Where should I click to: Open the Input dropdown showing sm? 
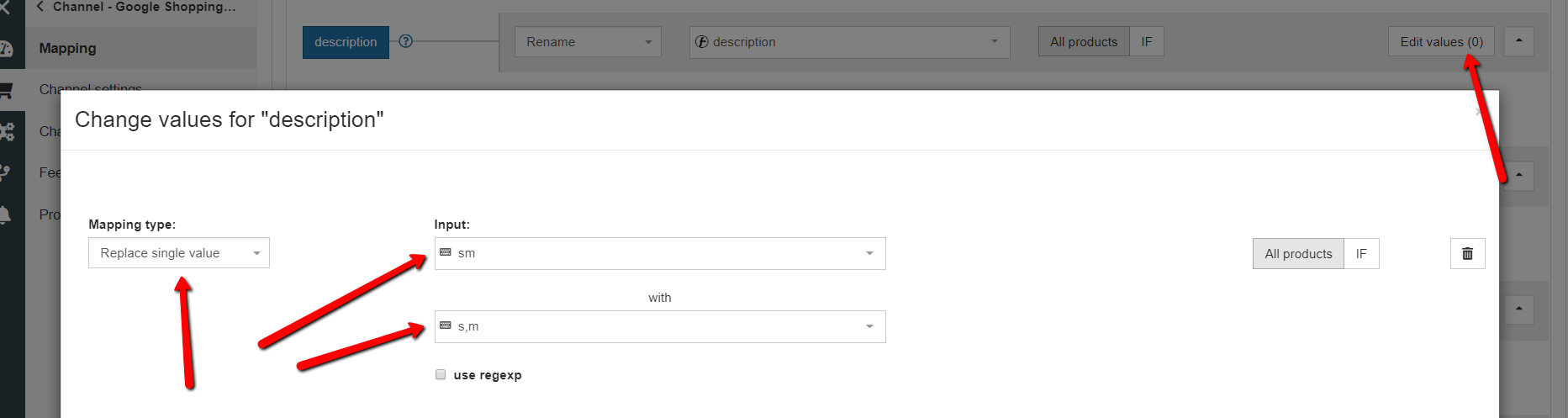(x=659, y=253)
